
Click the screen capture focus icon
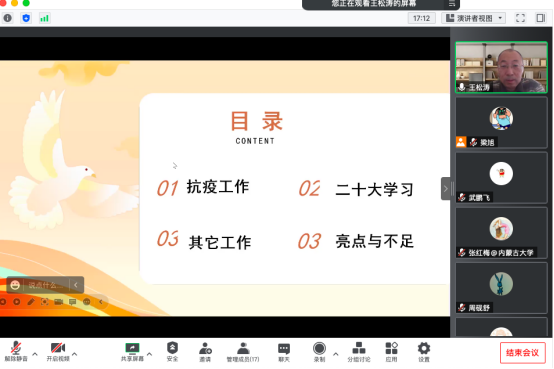[x=45, y=301]
